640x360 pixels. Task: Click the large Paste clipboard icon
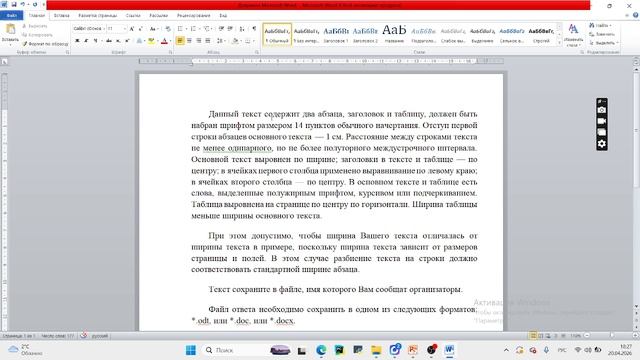(10, 29)
